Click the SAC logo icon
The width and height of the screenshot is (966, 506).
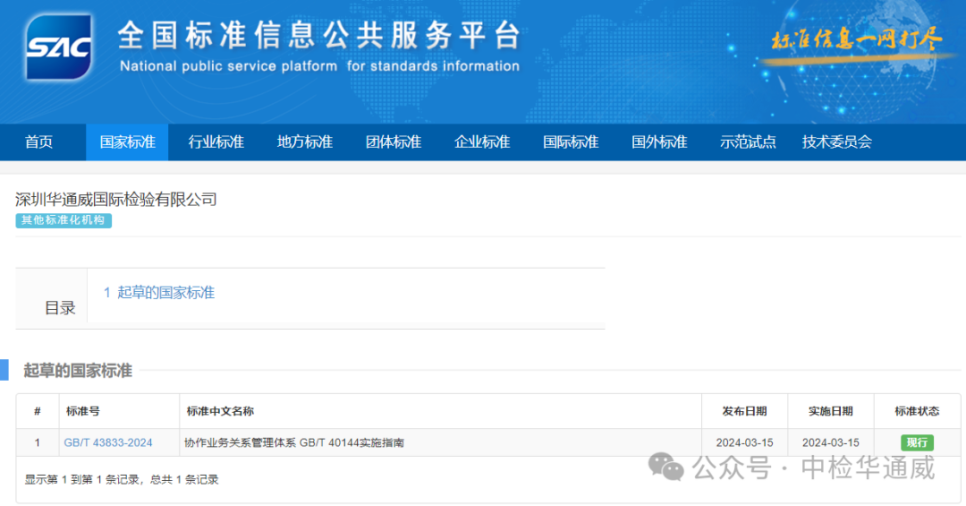[59, 47]
